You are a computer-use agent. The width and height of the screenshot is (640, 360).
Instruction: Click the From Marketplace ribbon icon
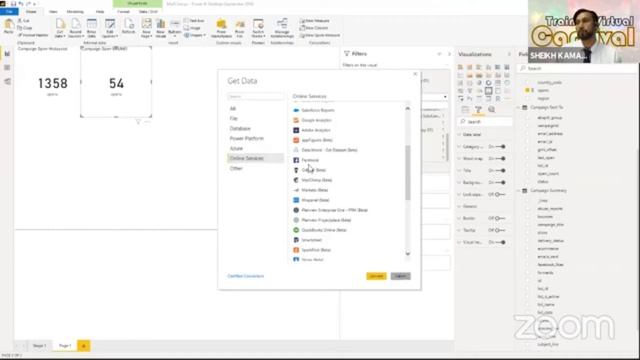(x=221, y=28)
